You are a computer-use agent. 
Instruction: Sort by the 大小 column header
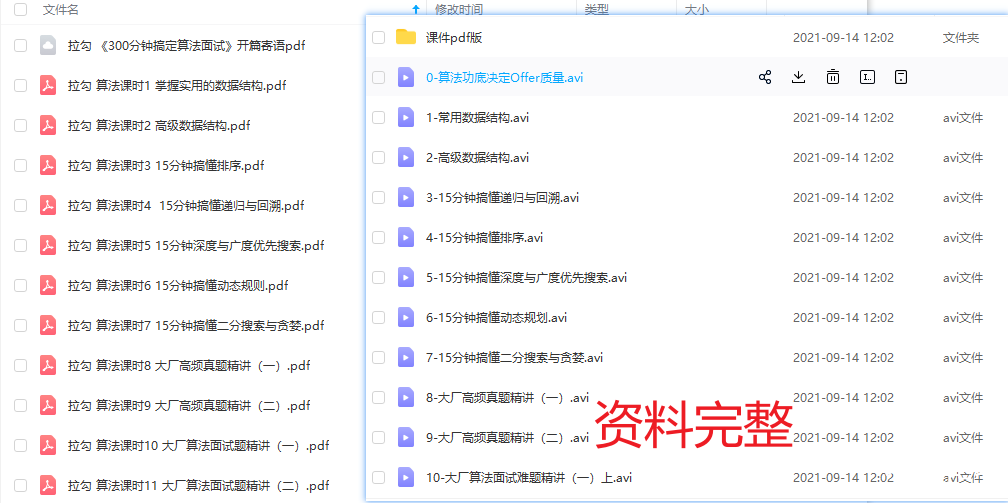697,9
